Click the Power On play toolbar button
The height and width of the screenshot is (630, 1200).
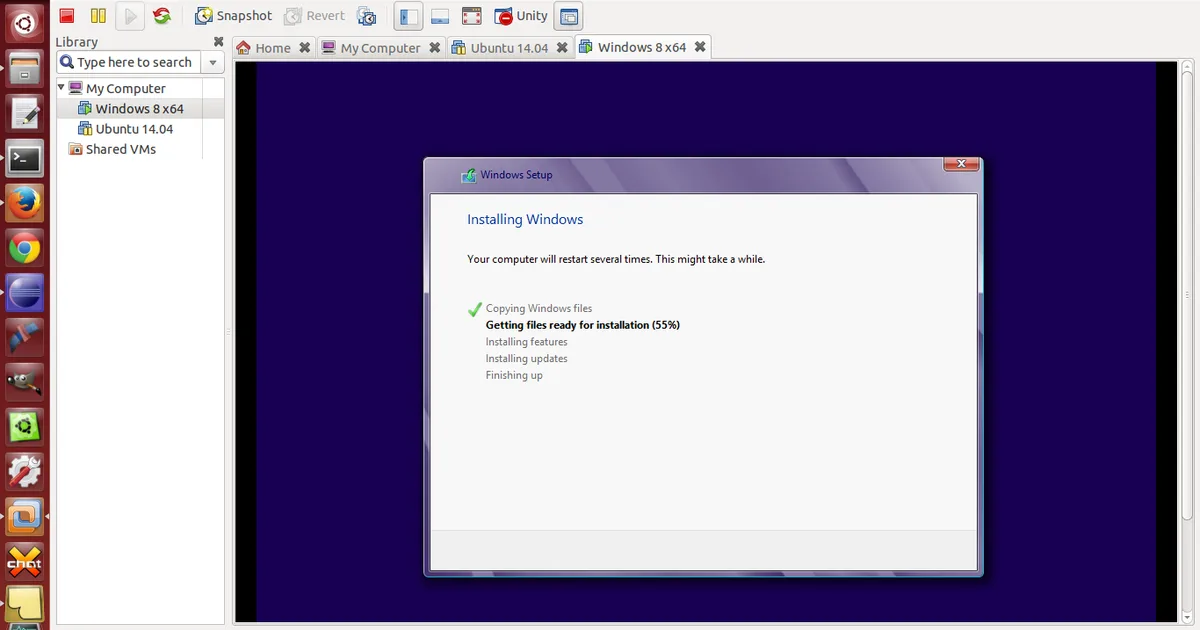coord(130,16)
